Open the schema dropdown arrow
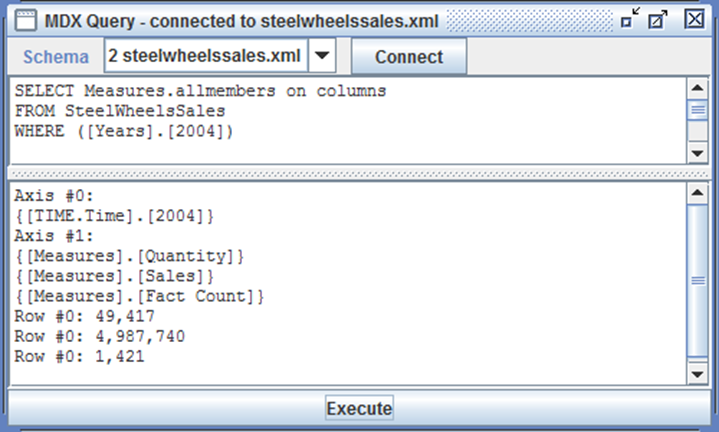The width and height of the screenshot is (719, 432). pos(321,57)
